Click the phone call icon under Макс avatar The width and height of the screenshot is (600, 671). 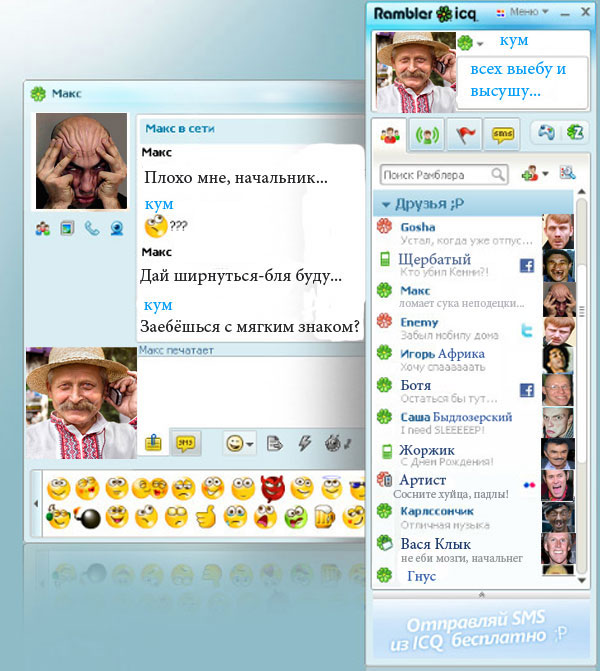click(92, 228)
